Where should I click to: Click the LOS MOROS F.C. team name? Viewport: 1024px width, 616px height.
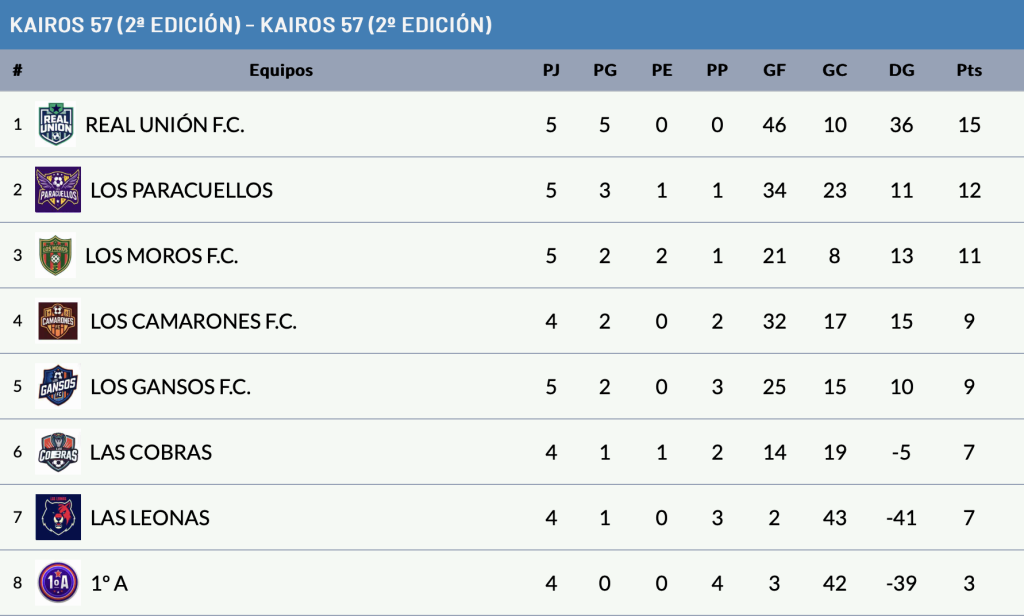[162, 256]
